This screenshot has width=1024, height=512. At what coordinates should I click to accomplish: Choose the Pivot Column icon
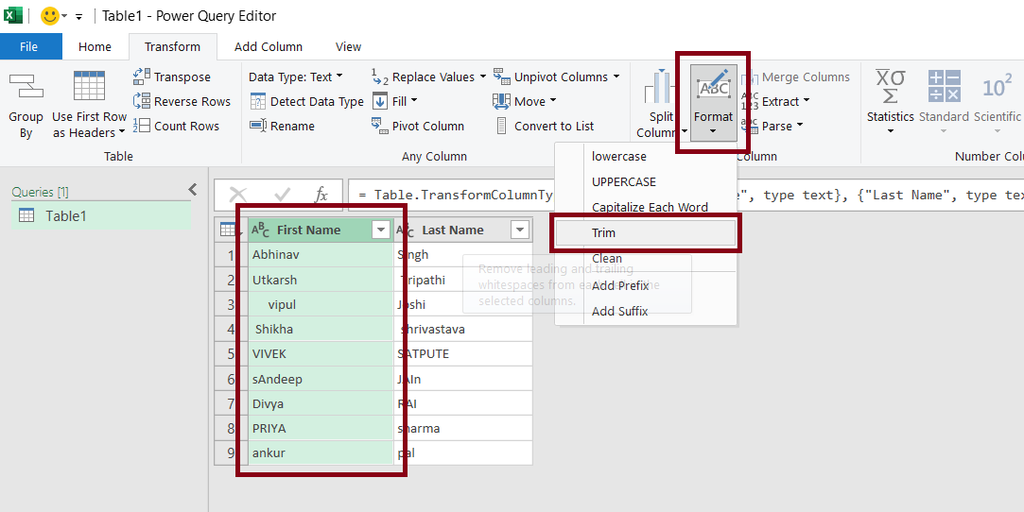click(379, 125)
